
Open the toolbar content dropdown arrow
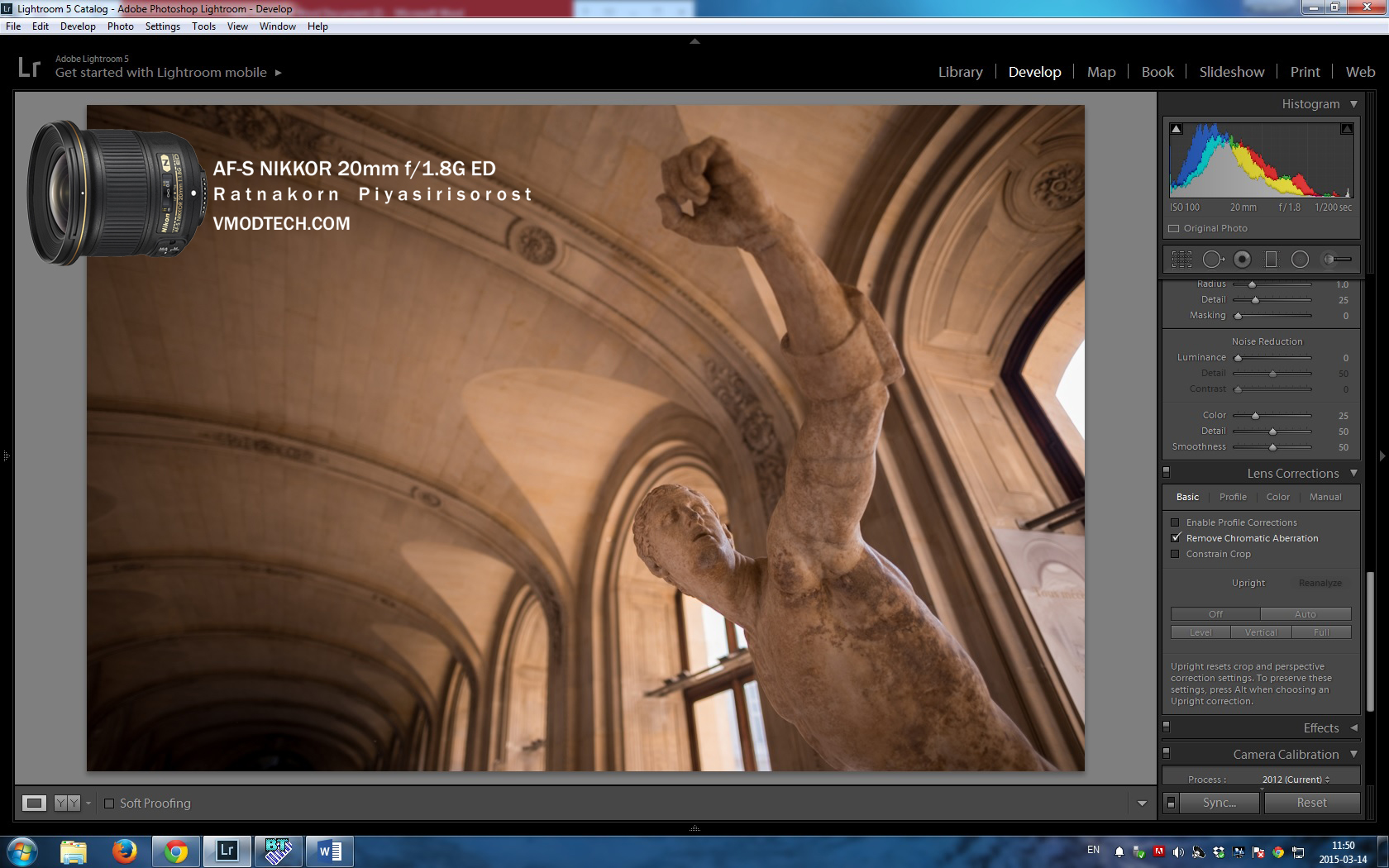1142,804
